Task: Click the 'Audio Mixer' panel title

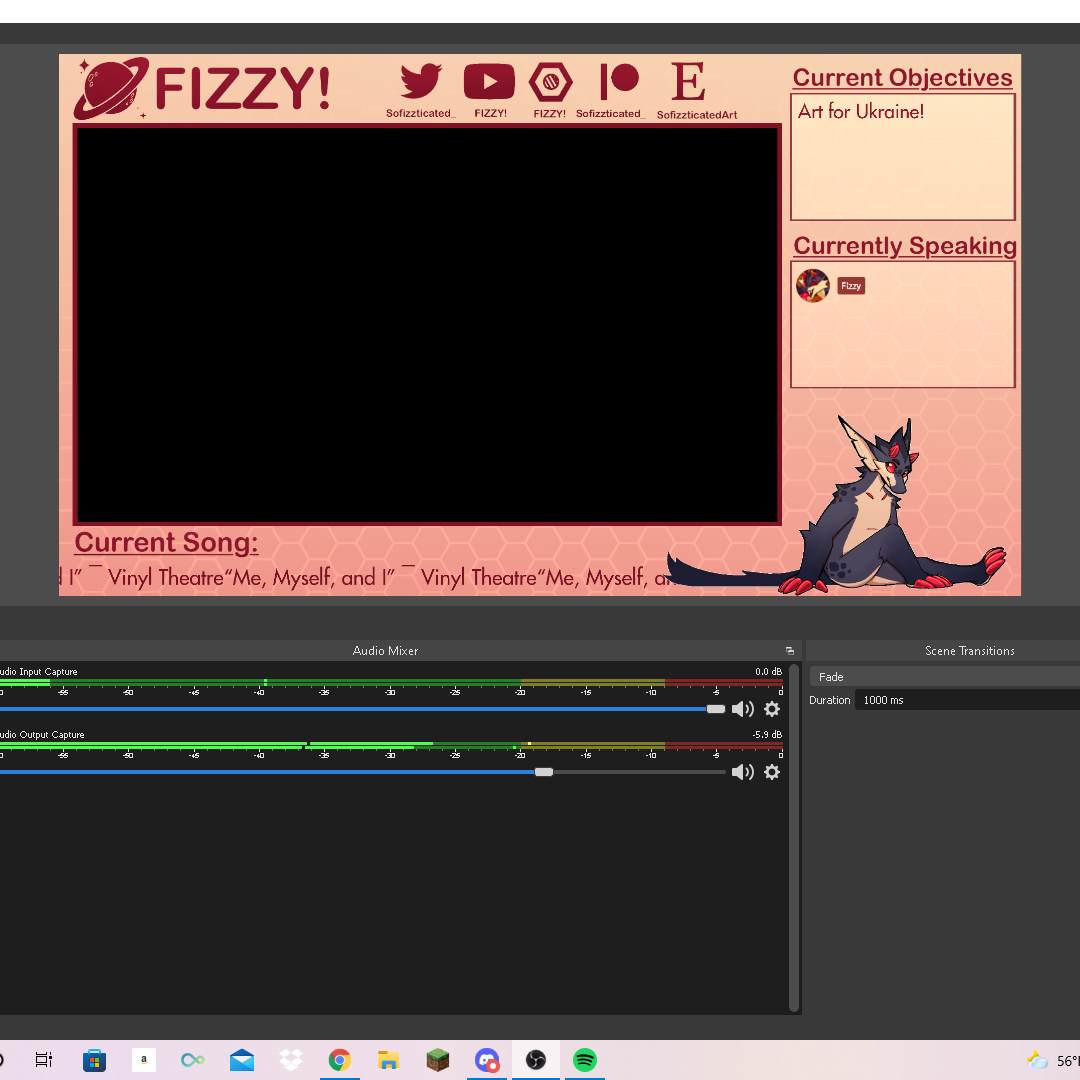Action: coord(385,651)
